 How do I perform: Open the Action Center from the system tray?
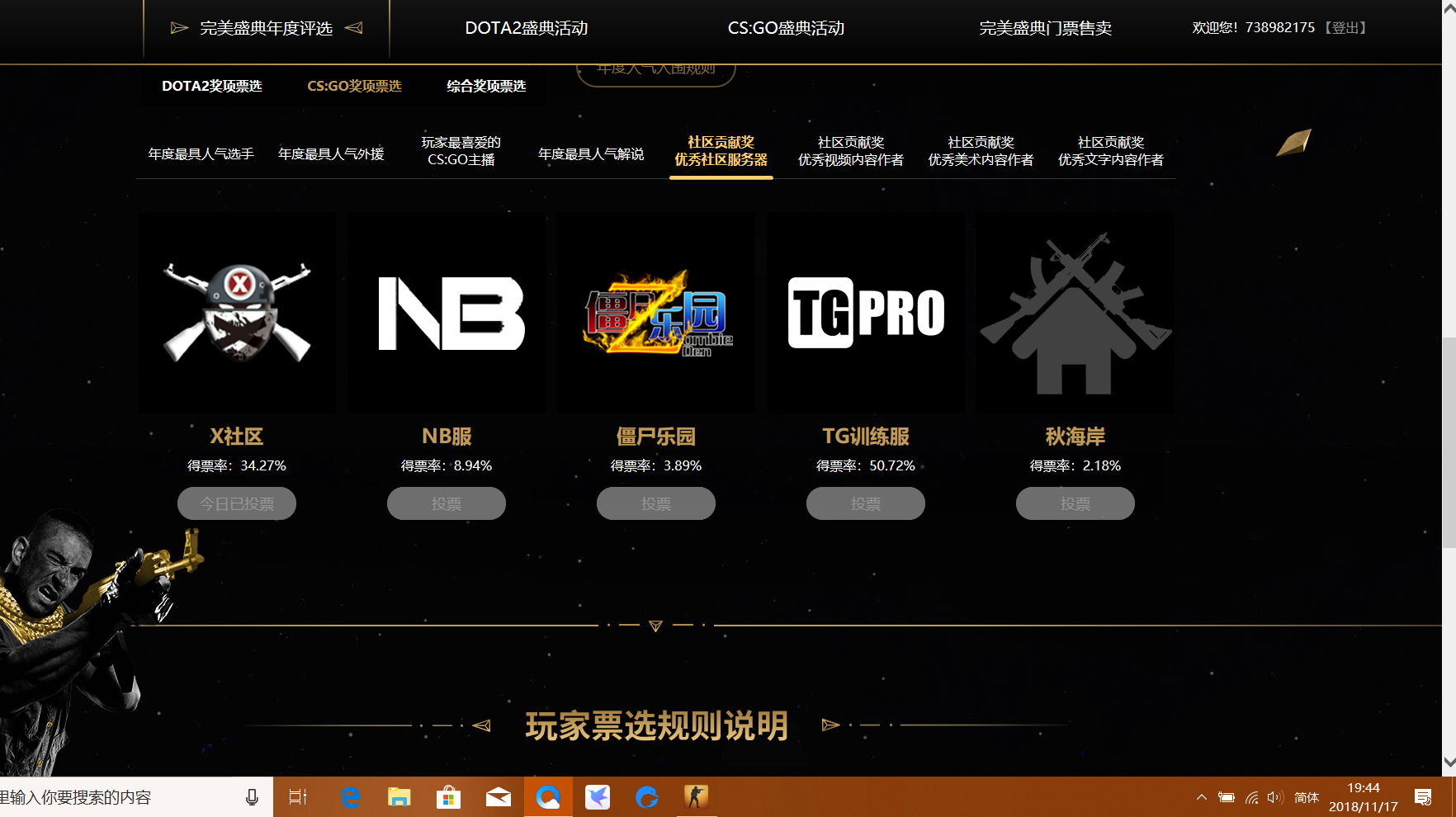[x=1425, y=796]
